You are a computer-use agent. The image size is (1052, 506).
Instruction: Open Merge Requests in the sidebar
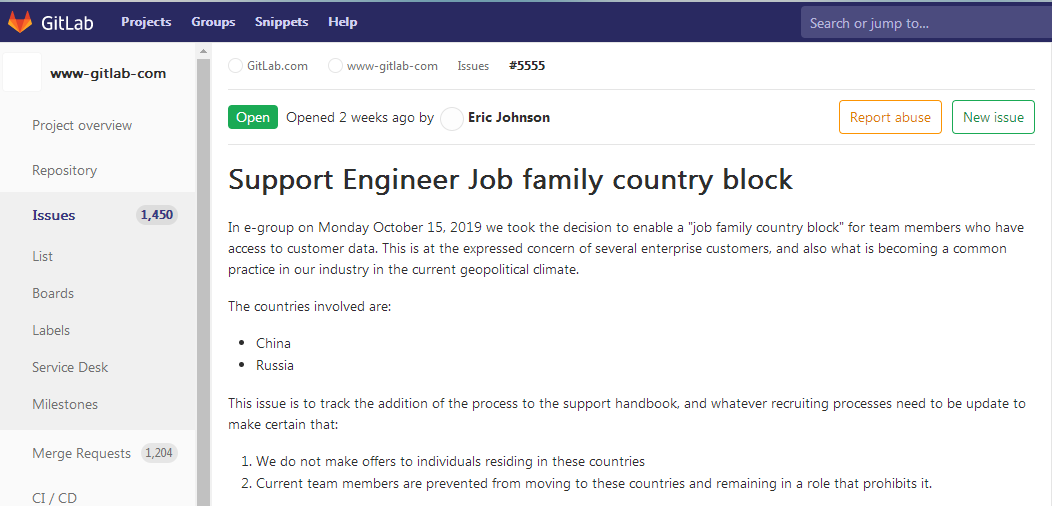[x=81, y=453]
